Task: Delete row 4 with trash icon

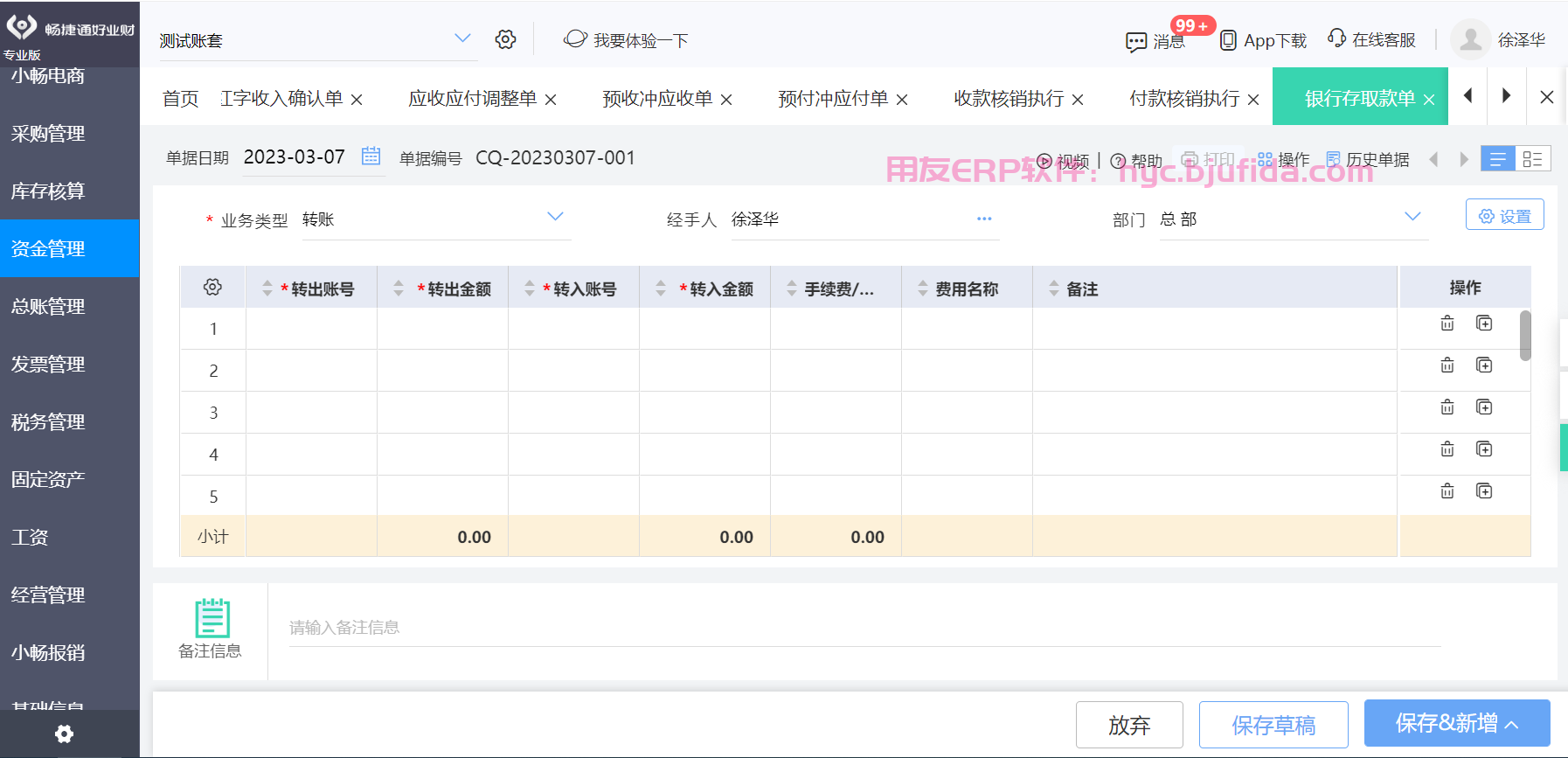Action: 1447,449
